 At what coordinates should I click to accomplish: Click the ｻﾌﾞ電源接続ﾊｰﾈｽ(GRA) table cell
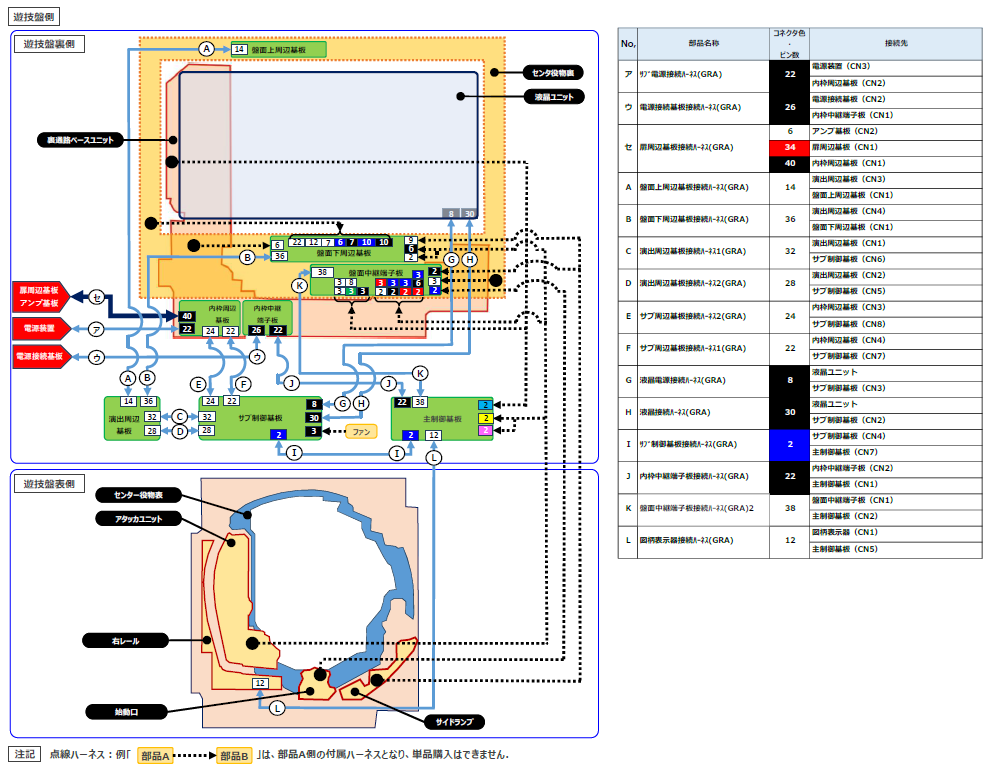click(703, 76)
